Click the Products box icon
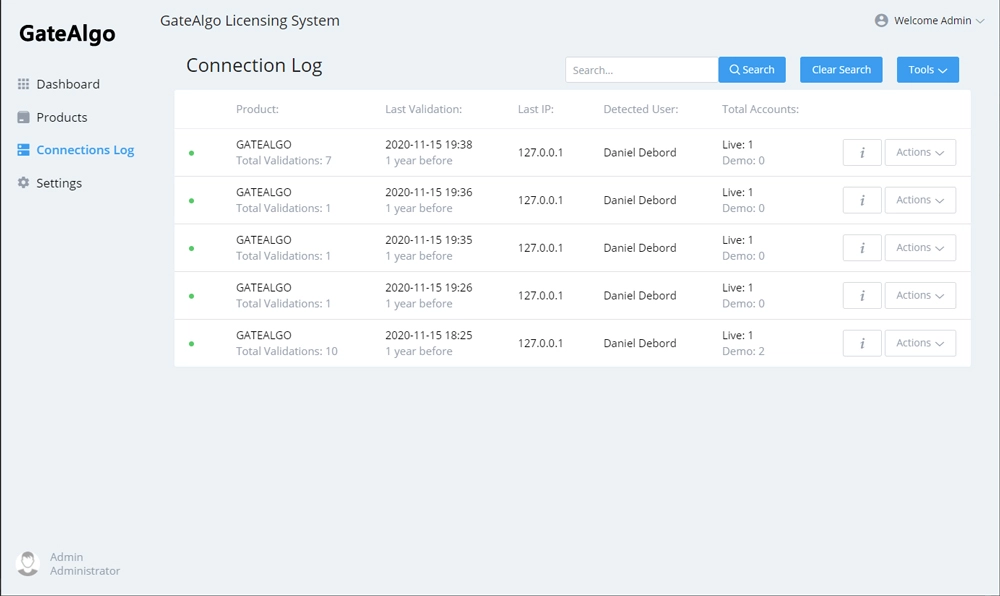 click(24, 117)
